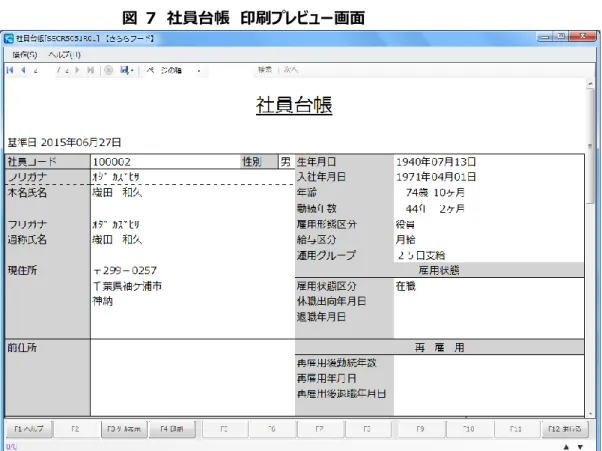The height and width of the screenshot is (451, 602).
Task: Click the 性別 label cell
Action: coord(259,162)
